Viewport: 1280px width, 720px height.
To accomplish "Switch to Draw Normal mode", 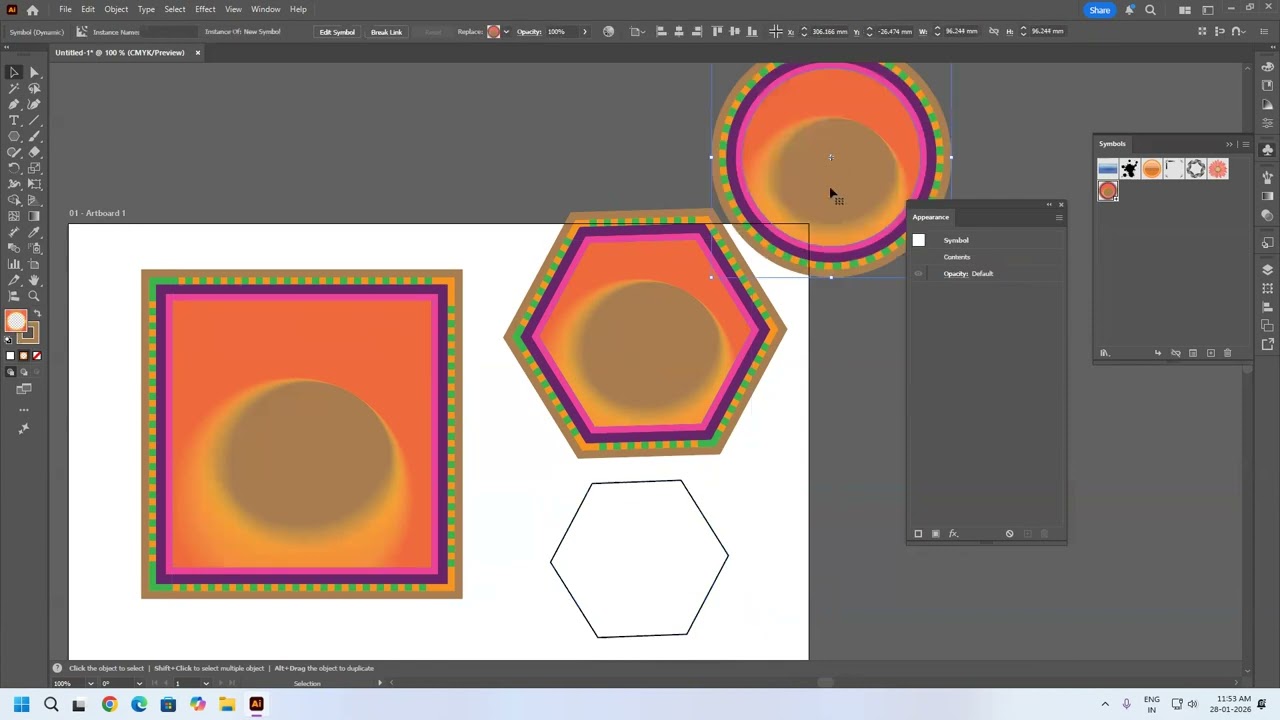I will (11, 372).
